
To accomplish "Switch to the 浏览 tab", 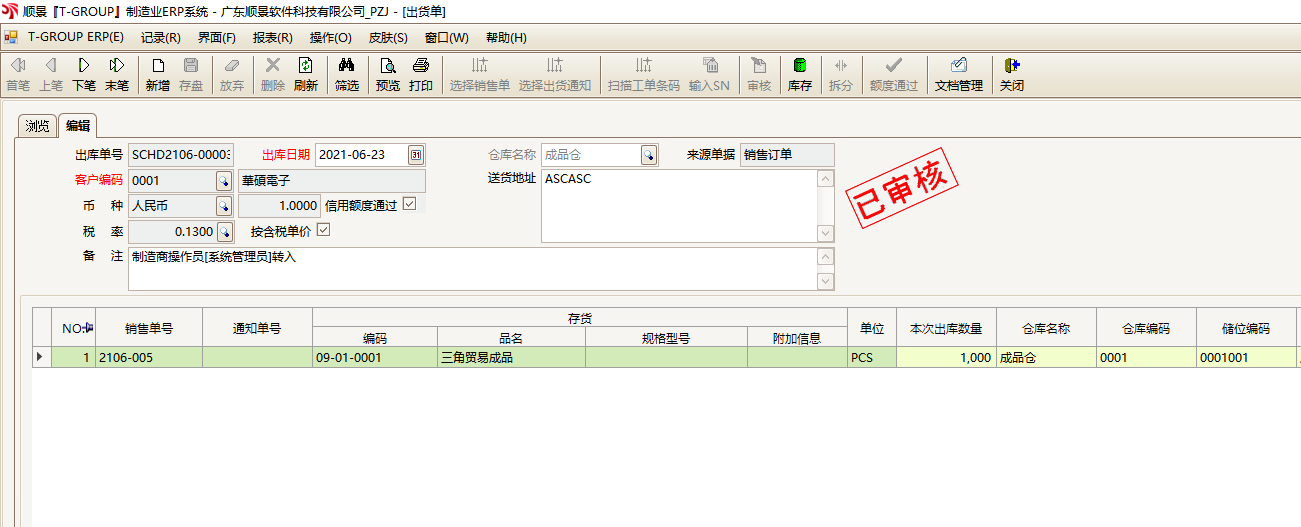I will click(37, 126).
